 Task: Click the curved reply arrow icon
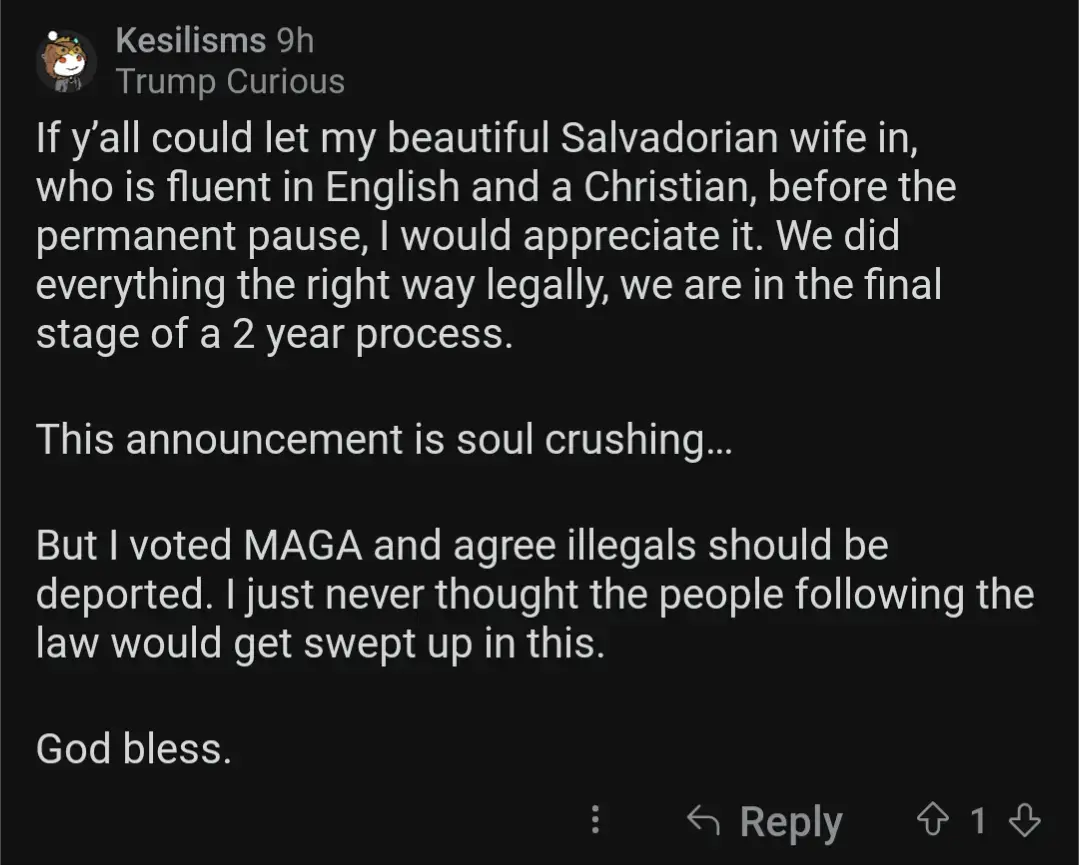click(x=704, y=821)
